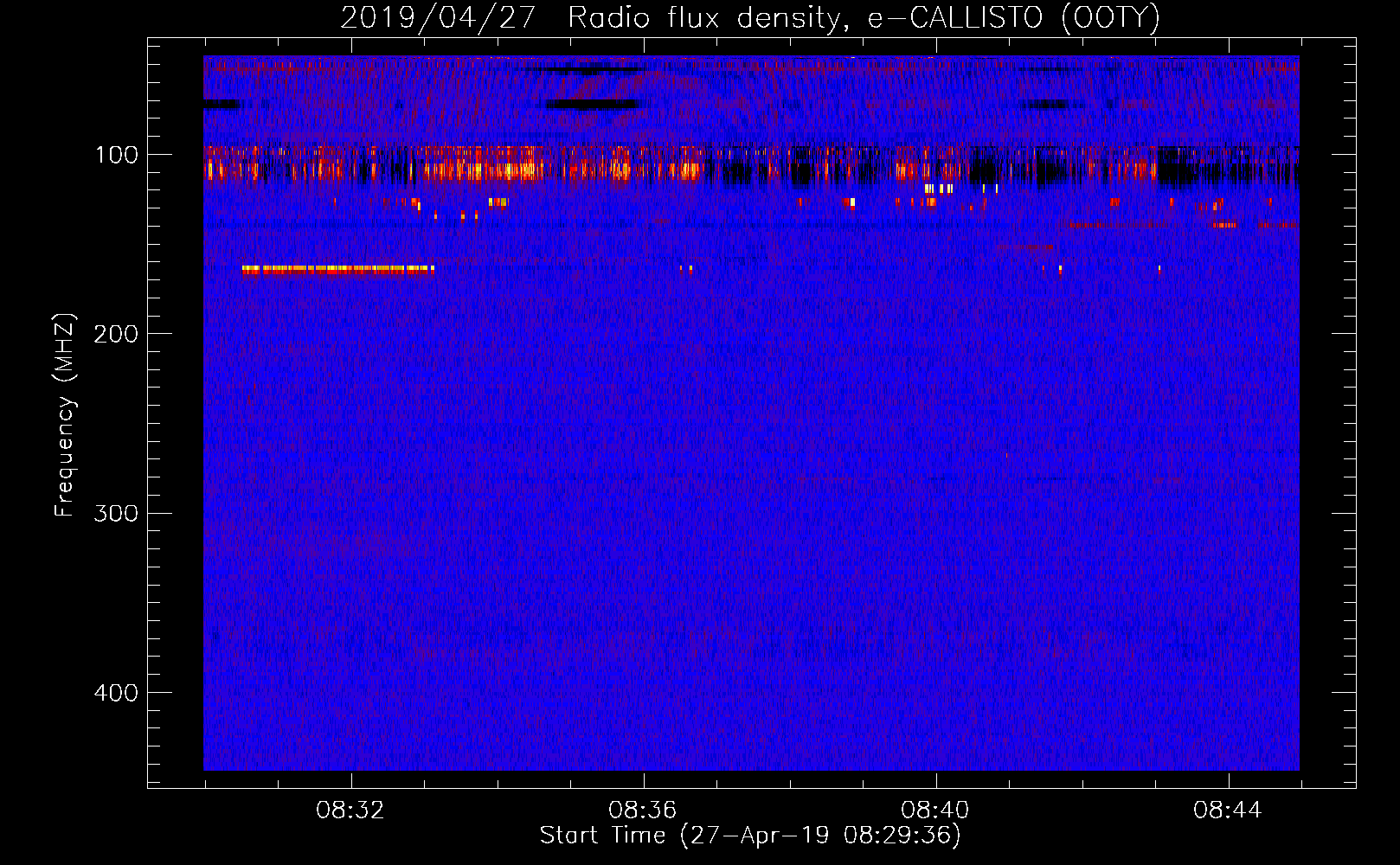Click the 400 frequency tick label

(116, 693)
